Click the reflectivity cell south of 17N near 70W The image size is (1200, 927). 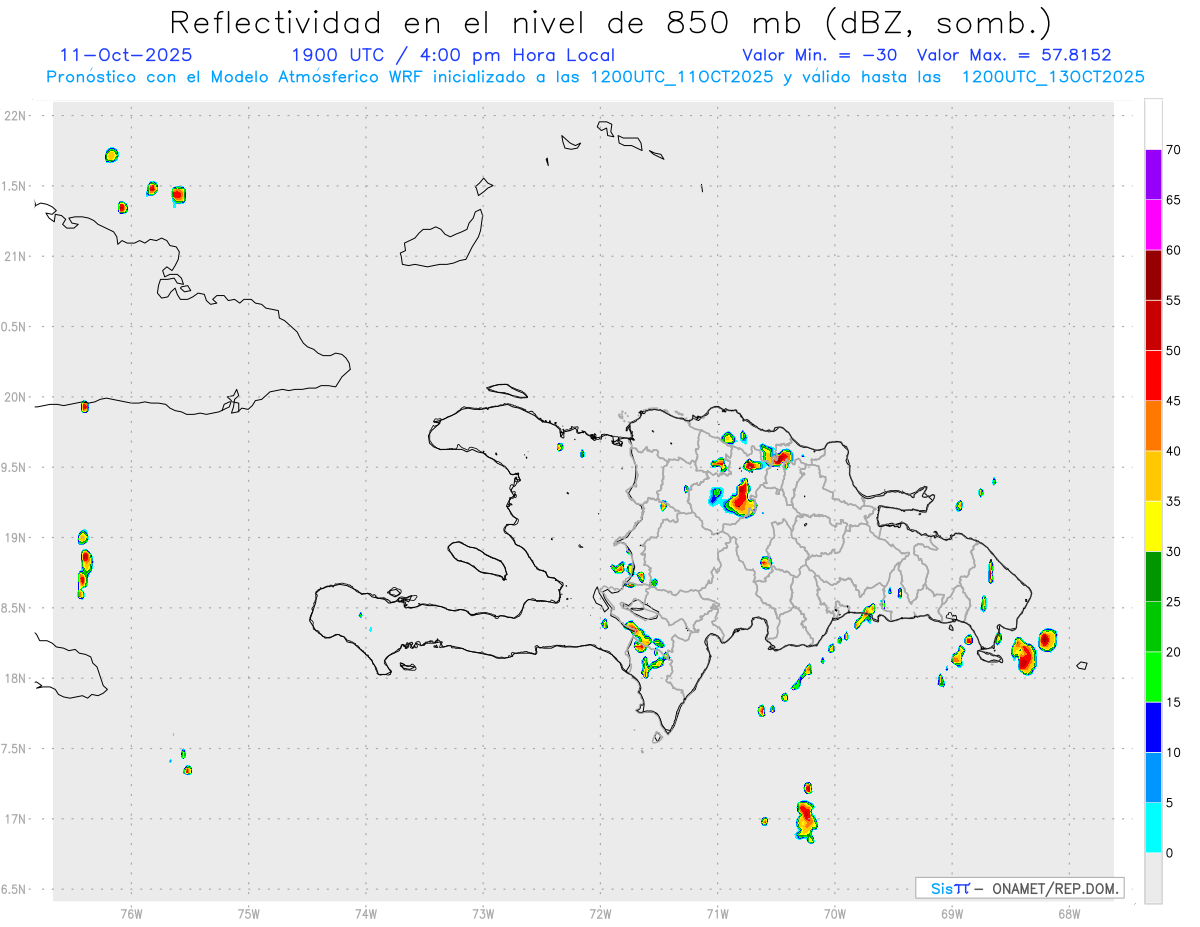click(x=806, y=821)
